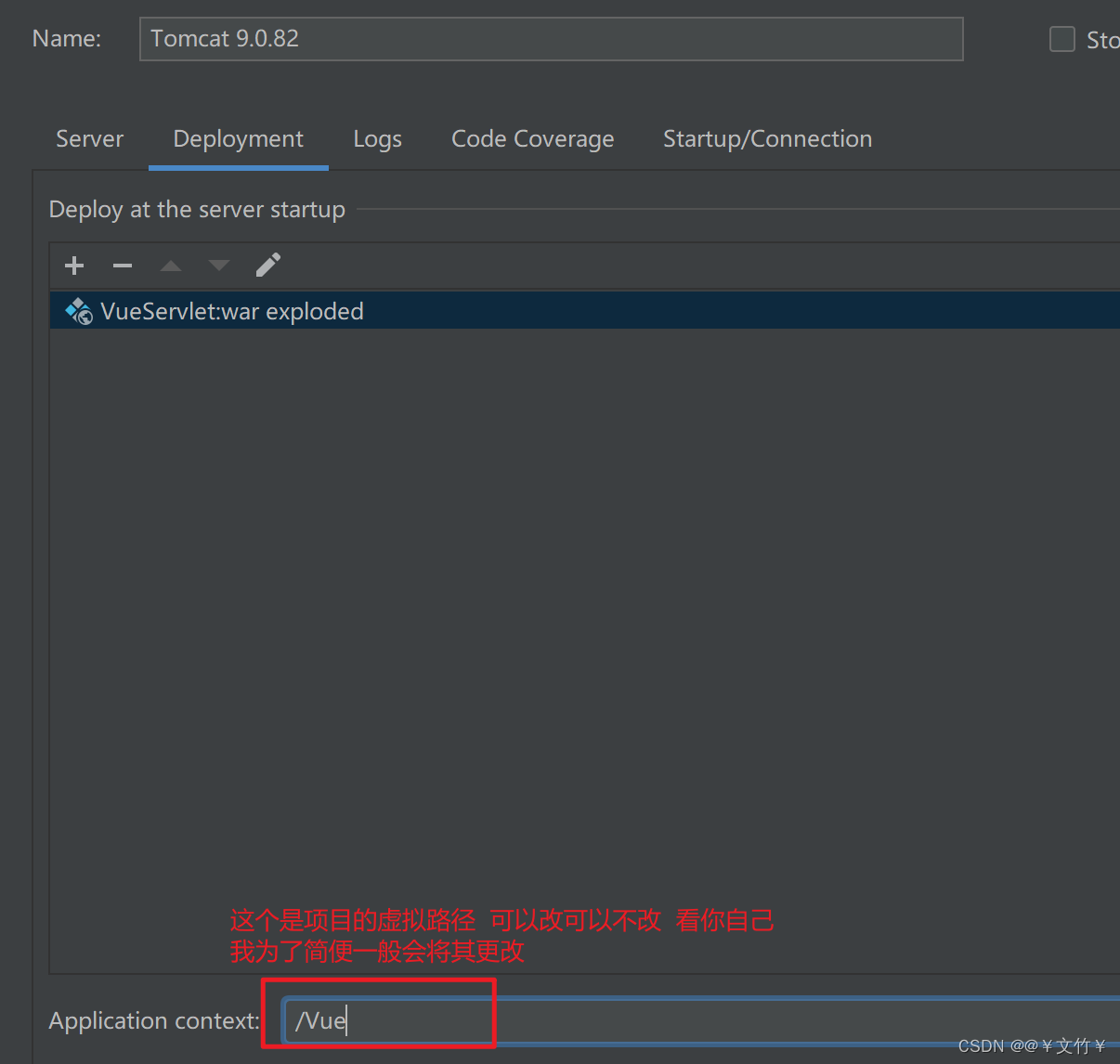1120x1064 pixels.
Task: Remove the selected artifact with the minus icon
Action: tap(122, 266)
